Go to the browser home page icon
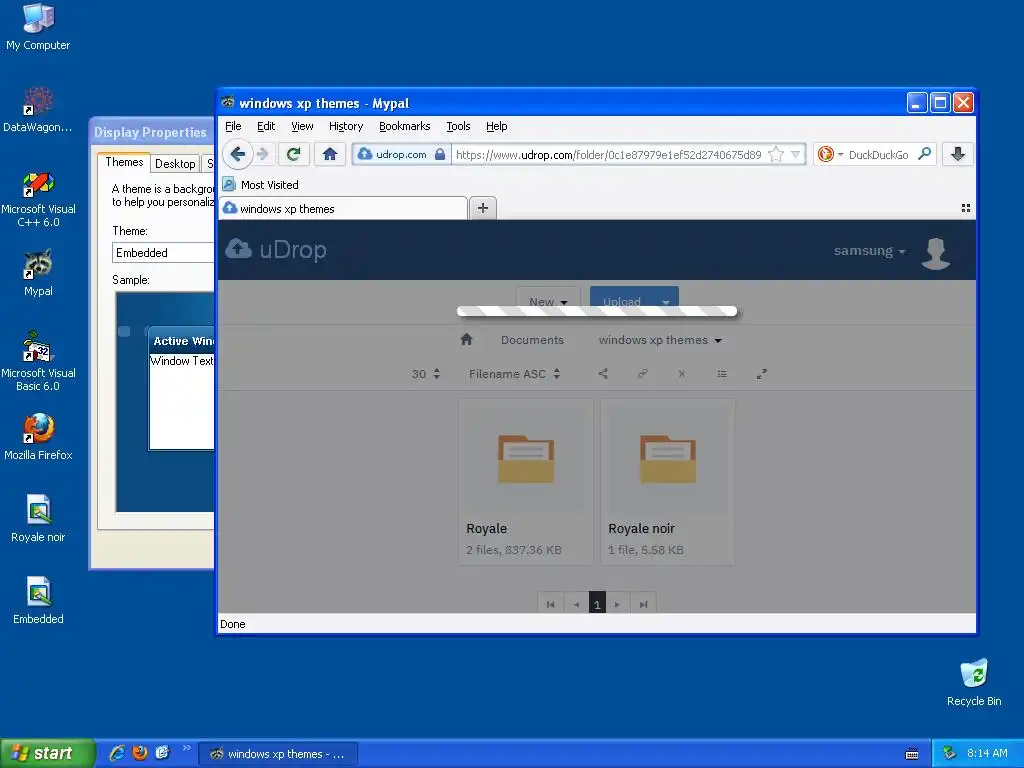The height and width of the screenshot is (768, 1024). (330, 154)
